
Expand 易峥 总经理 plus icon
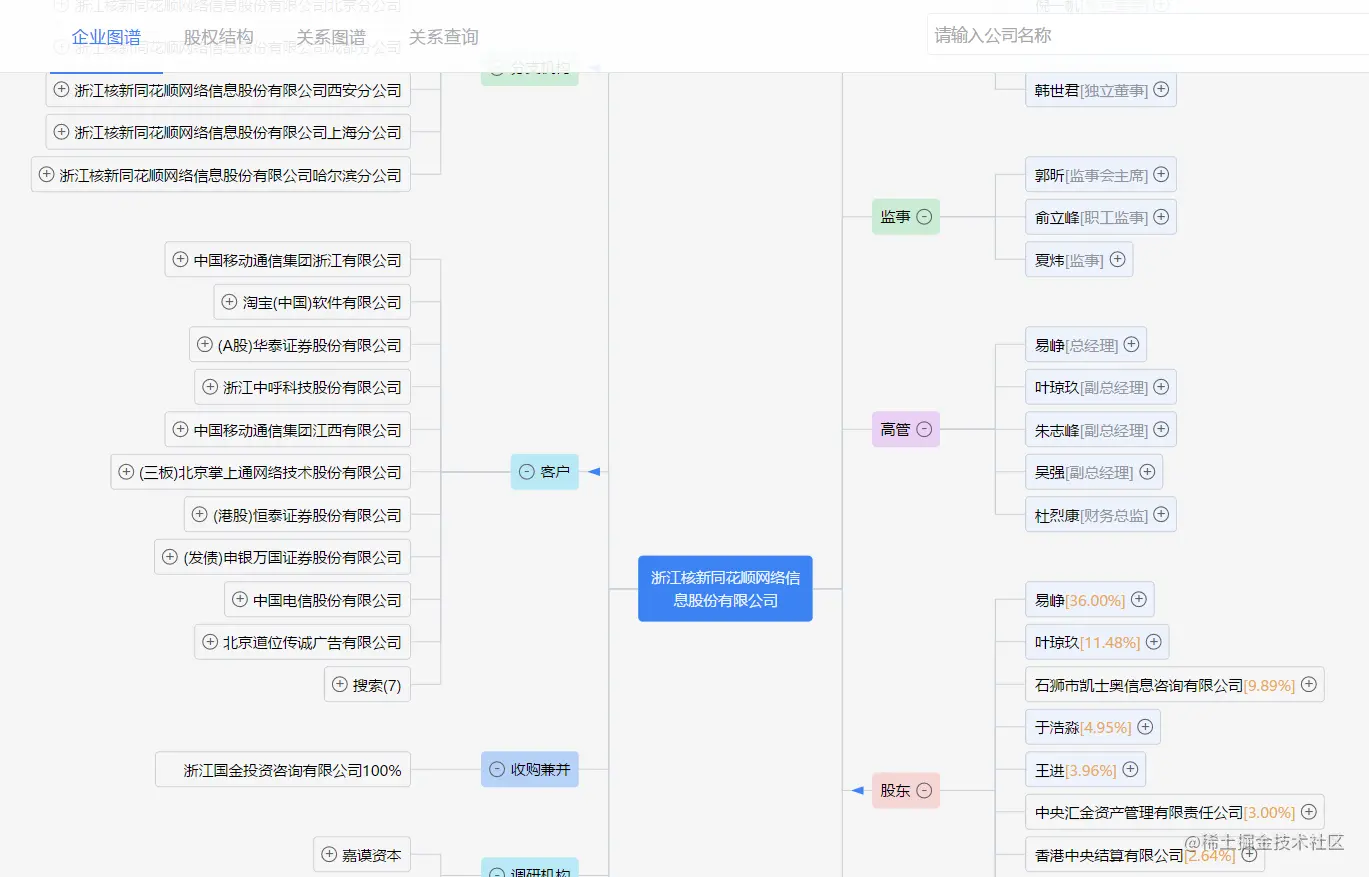coord(1131,344)
